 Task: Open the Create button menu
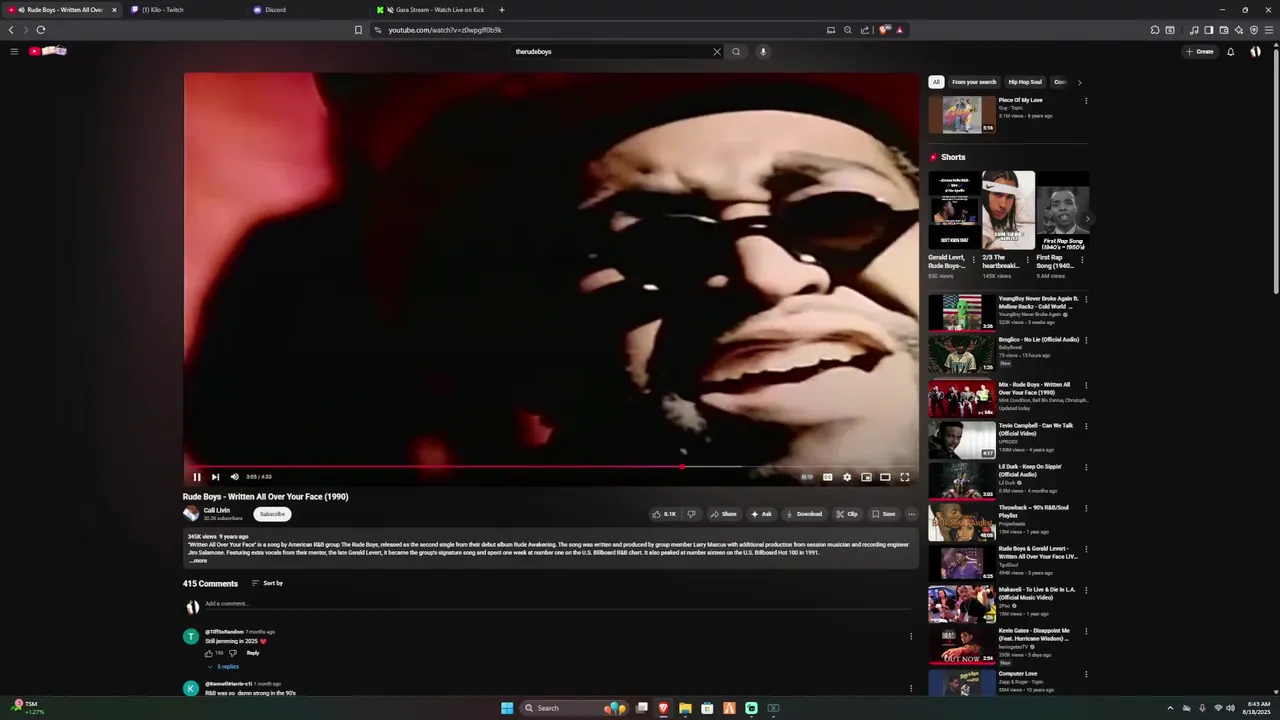pyautogui.click(x=1199, y=52)
